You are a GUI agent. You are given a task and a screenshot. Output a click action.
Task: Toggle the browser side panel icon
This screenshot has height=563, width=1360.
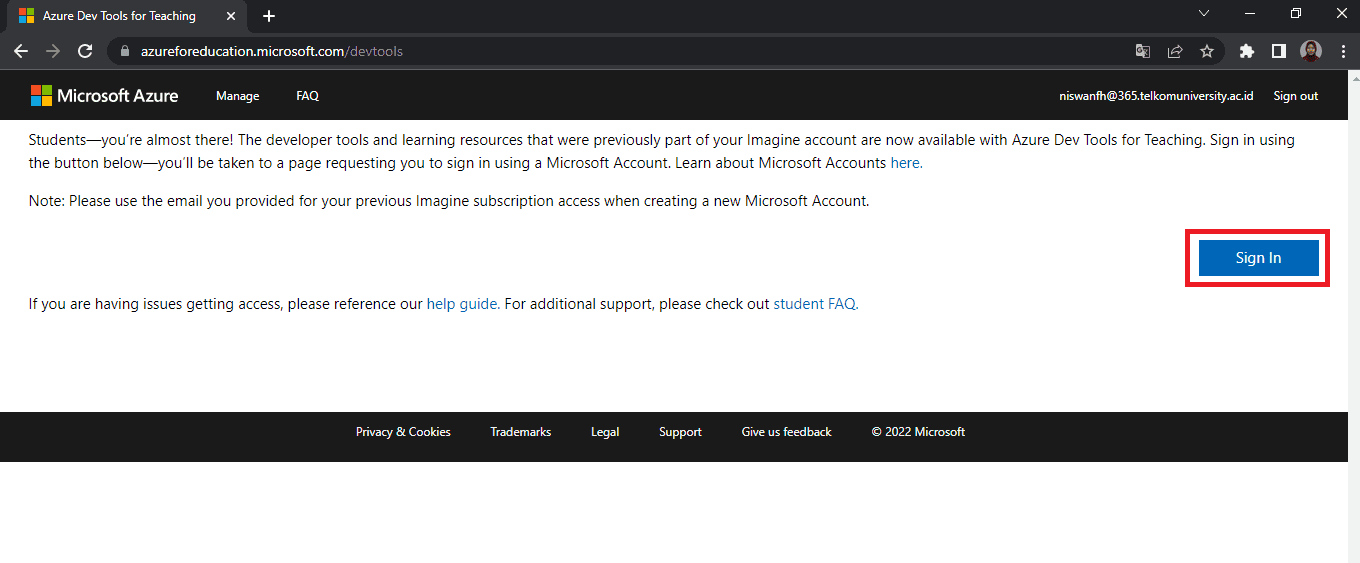coord(1278,51)
